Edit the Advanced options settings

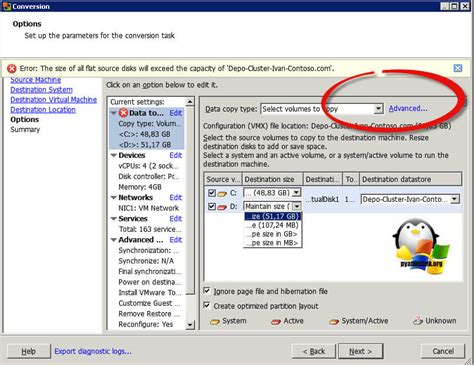[176, 240]
